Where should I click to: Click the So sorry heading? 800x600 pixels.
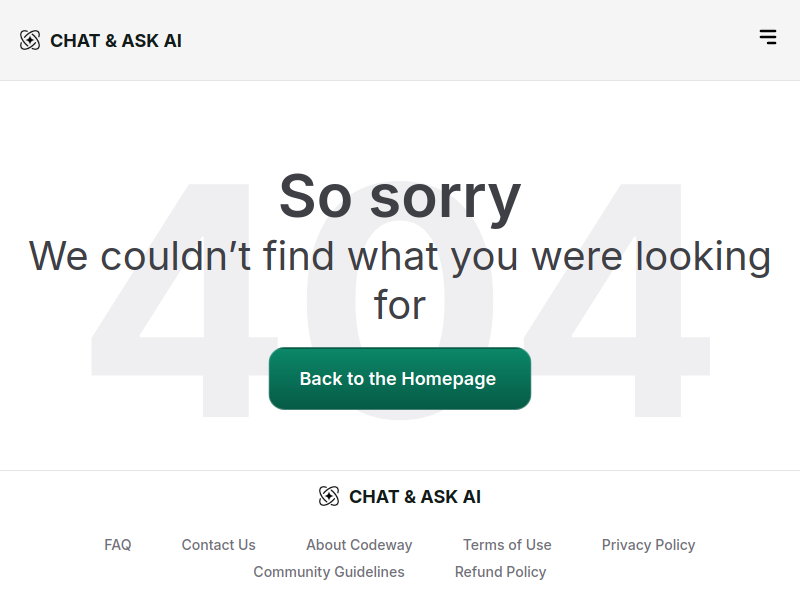click(x=400, y=197)
